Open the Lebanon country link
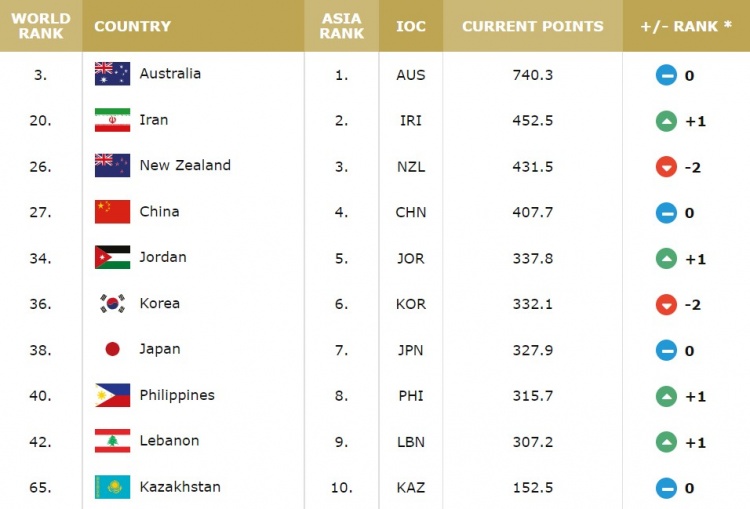This screenshot has height=509, width=750. pos(169,441)
